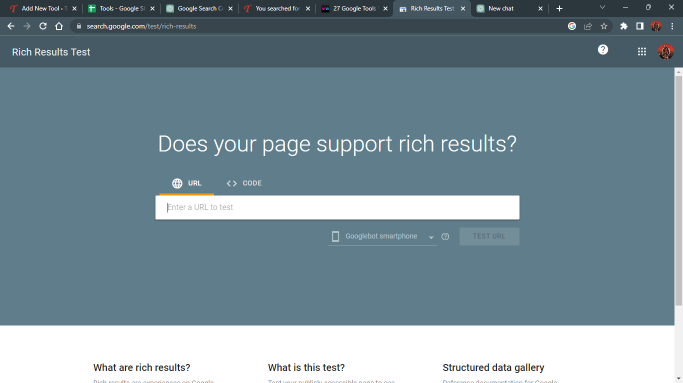Click the Does your page support rich results heading
The width and height of the screenshot is (683, 383).
337,144
